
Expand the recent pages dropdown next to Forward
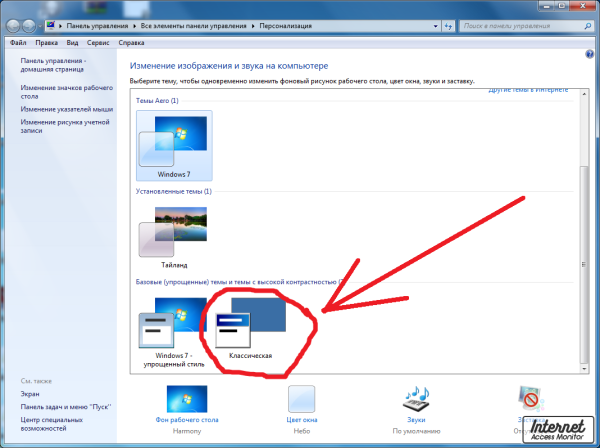coord(39,26)
